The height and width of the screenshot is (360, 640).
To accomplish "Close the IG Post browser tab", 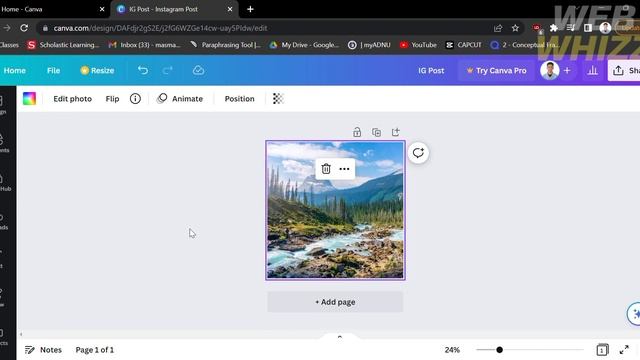I will click(230, 9).
